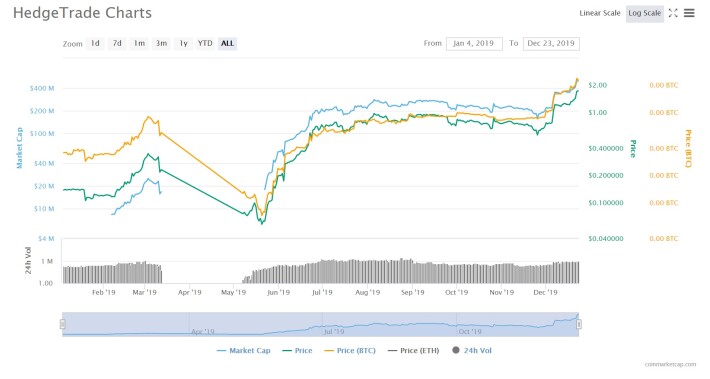710x379 pixels.
Task: Click the Feb '19 x-axis label
Action: tap(104, 293)
